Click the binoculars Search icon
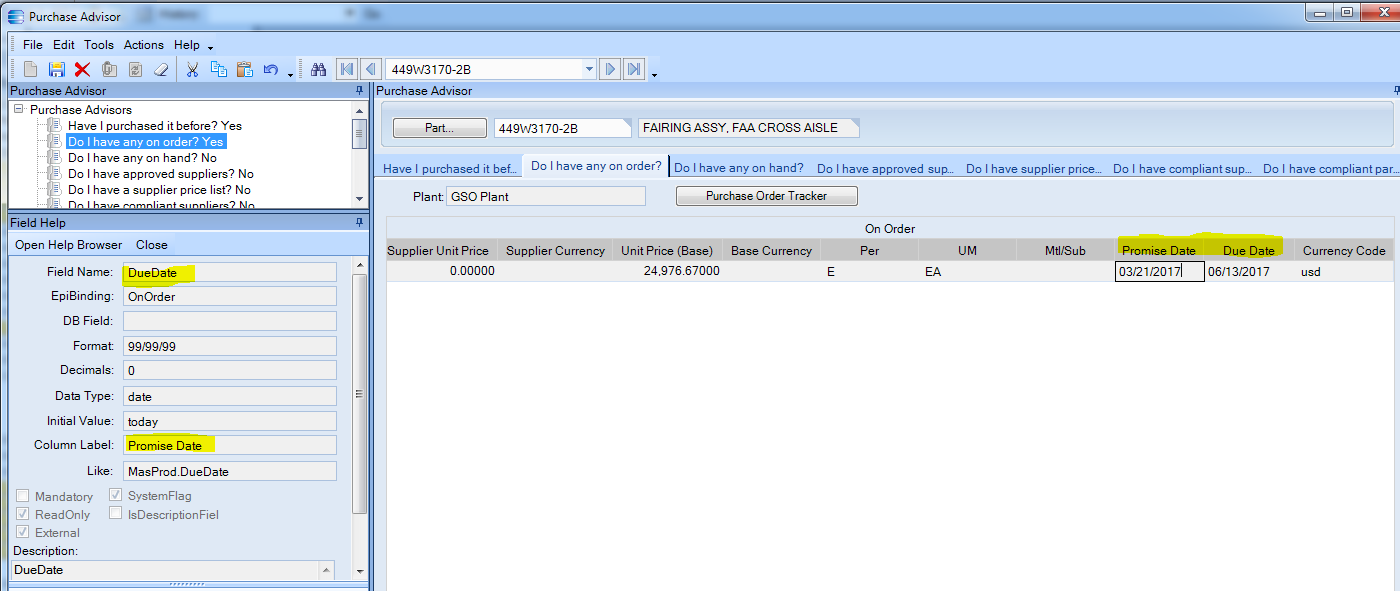 point(319,69)
